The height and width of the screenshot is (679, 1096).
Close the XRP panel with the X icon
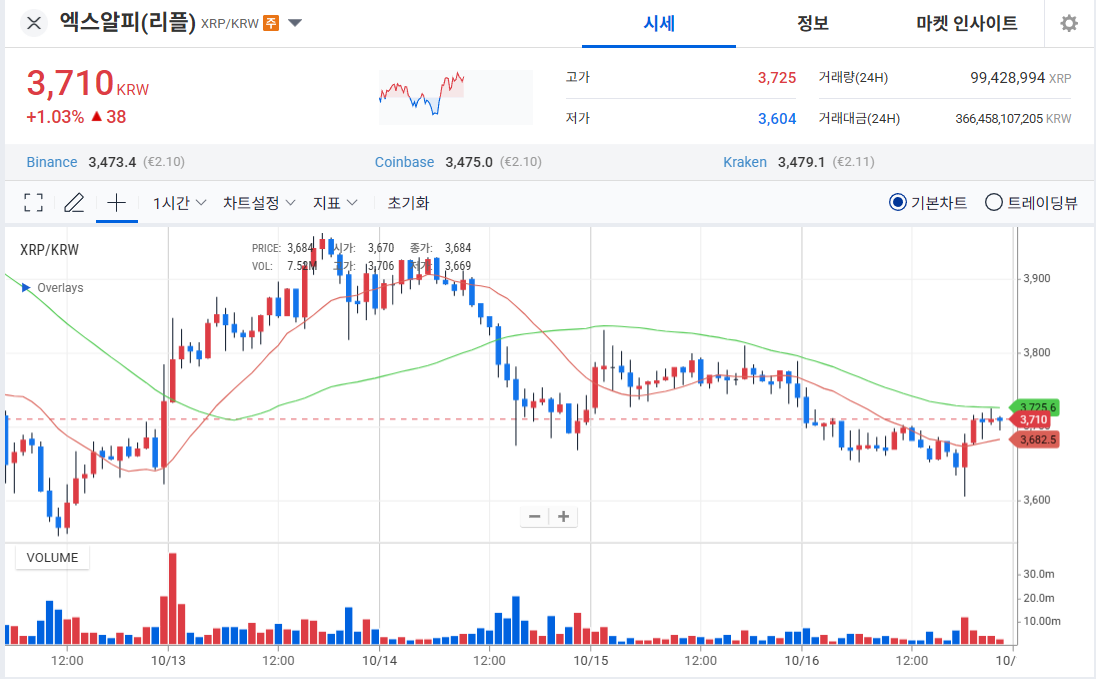pos(34,23)
